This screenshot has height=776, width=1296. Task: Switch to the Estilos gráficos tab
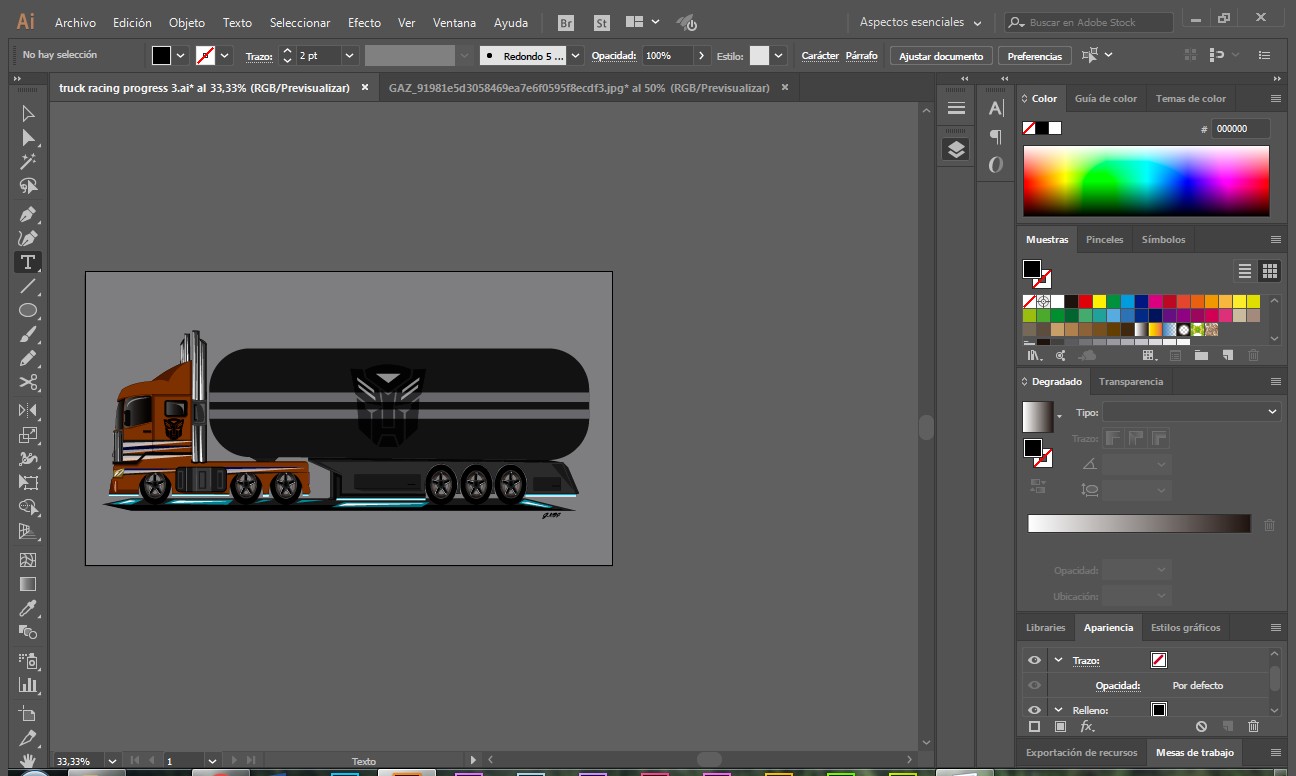1185,627
